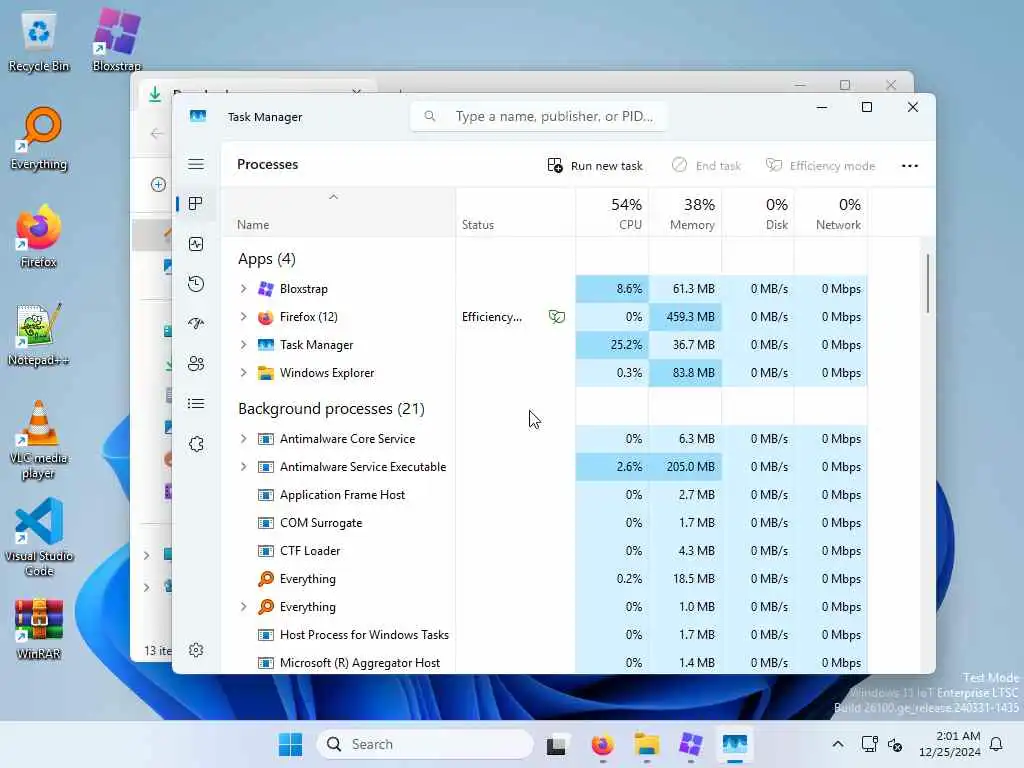Open Recycle Bin on desktop
1024x768 pixels.
[x=39, y=40]
